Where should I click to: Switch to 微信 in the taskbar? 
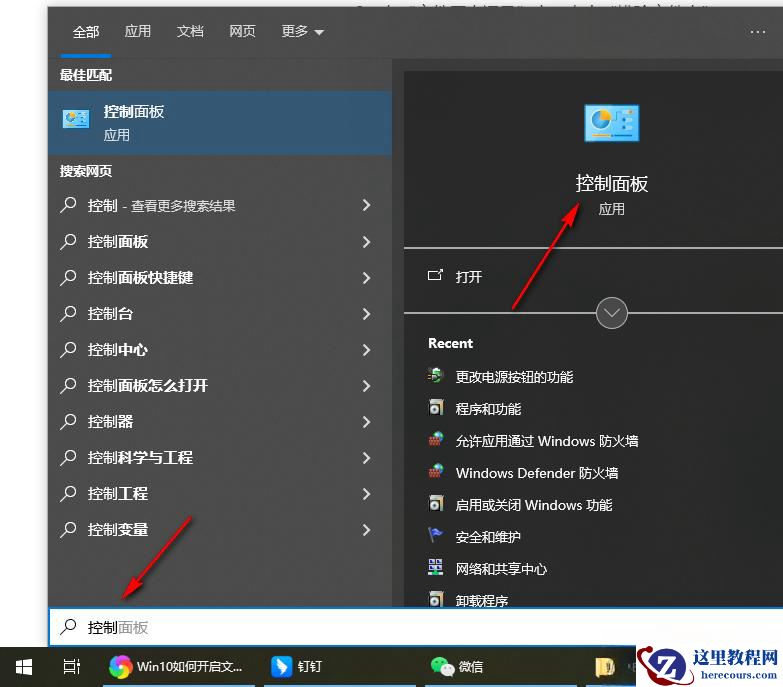[x=500, y=667]
